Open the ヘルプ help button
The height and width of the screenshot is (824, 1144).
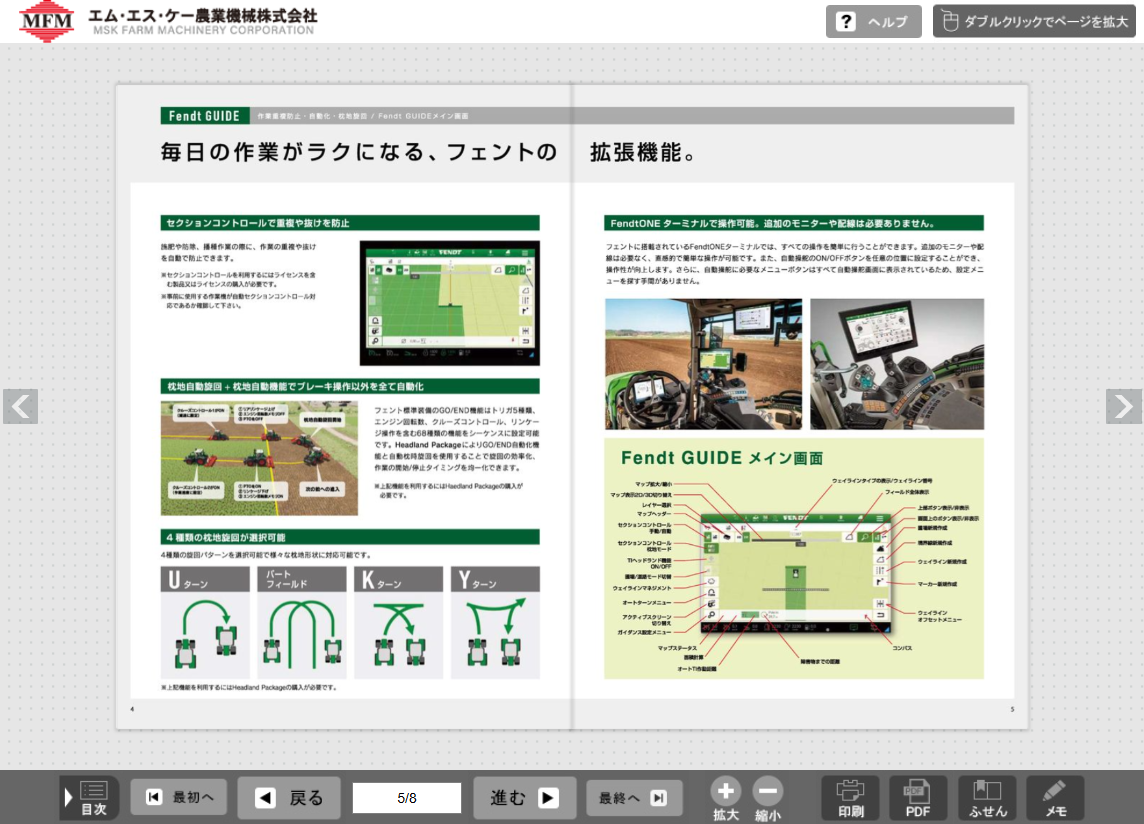tap(873, 22)
